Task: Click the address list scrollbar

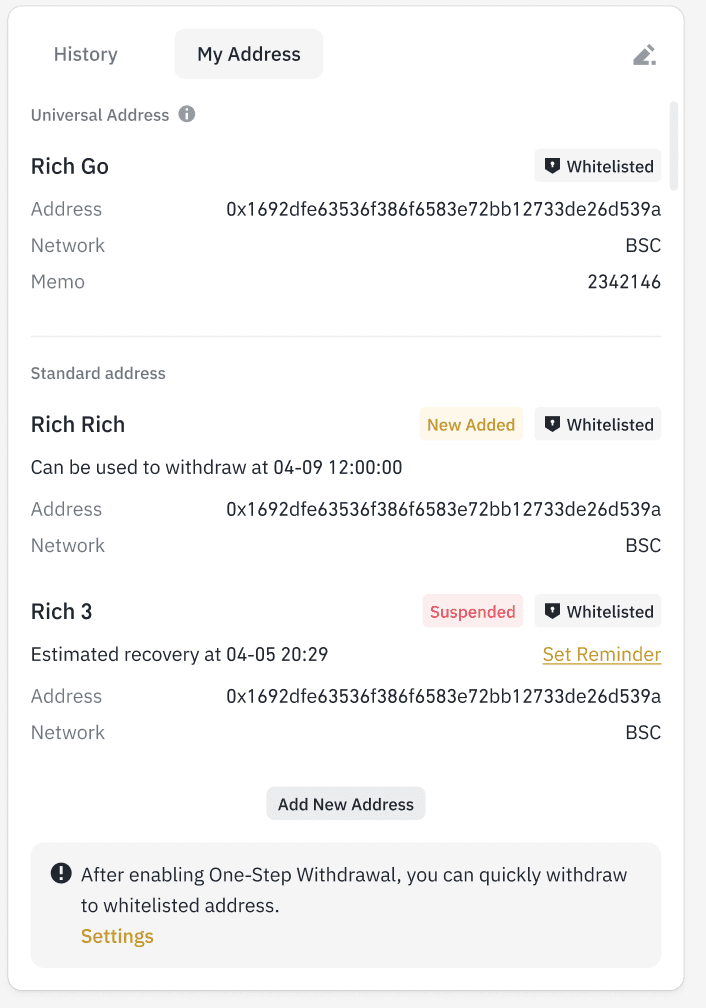Action: (674, 145)
